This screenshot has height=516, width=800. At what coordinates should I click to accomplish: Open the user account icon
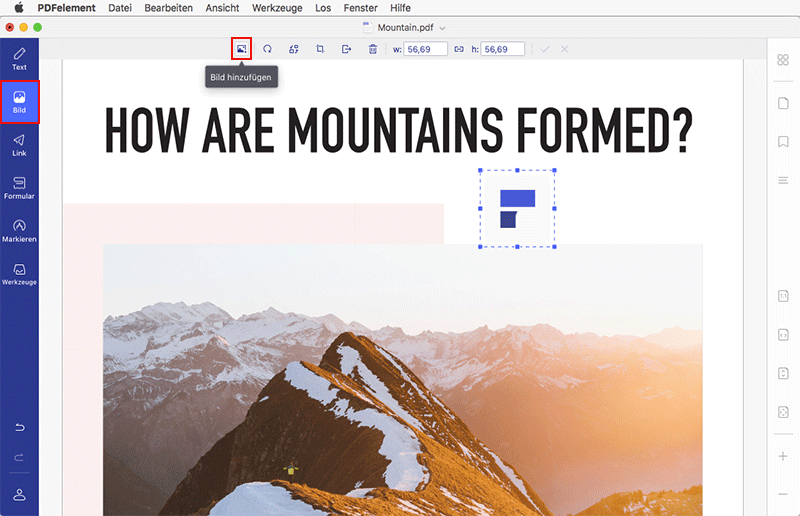point(19,495)
